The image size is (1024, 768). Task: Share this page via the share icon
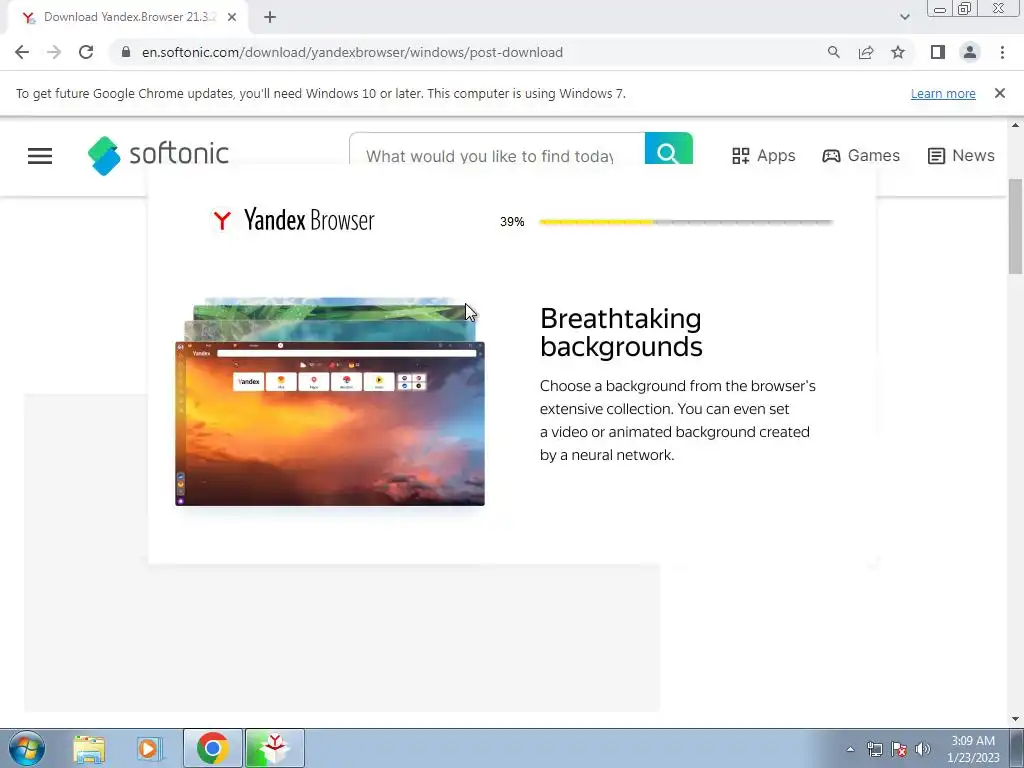[866, 52]
